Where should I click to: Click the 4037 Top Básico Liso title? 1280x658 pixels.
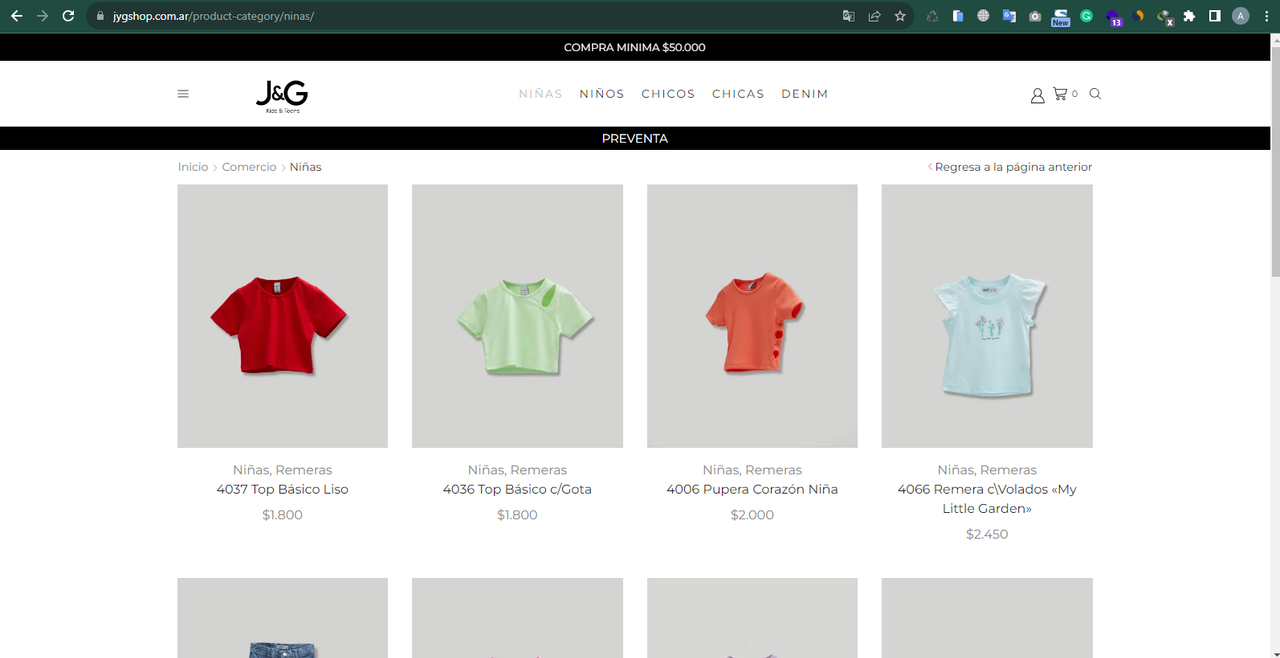pos(282,489)
